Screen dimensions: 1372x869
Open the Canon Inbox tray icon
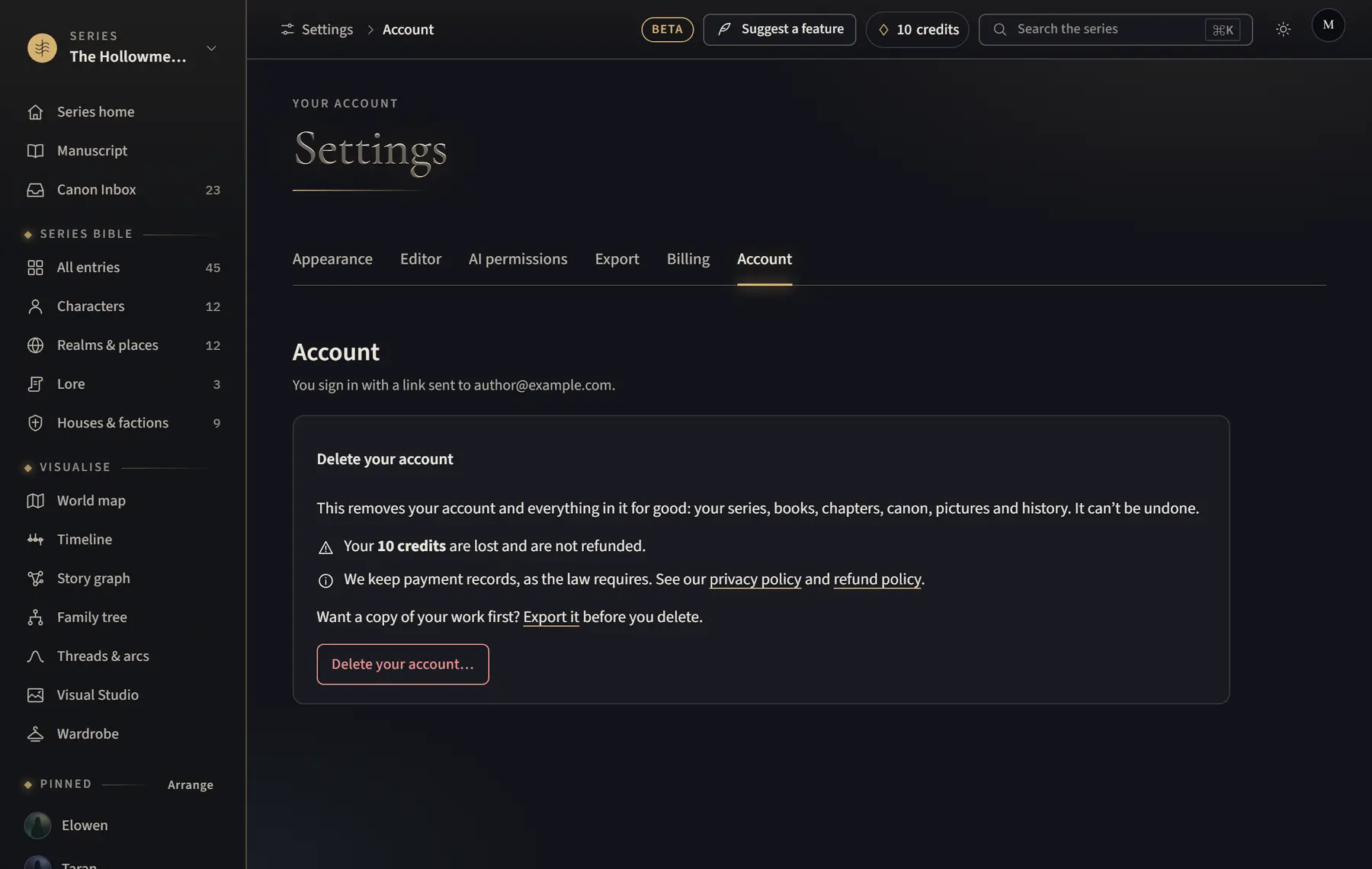[x=35, y=190]
